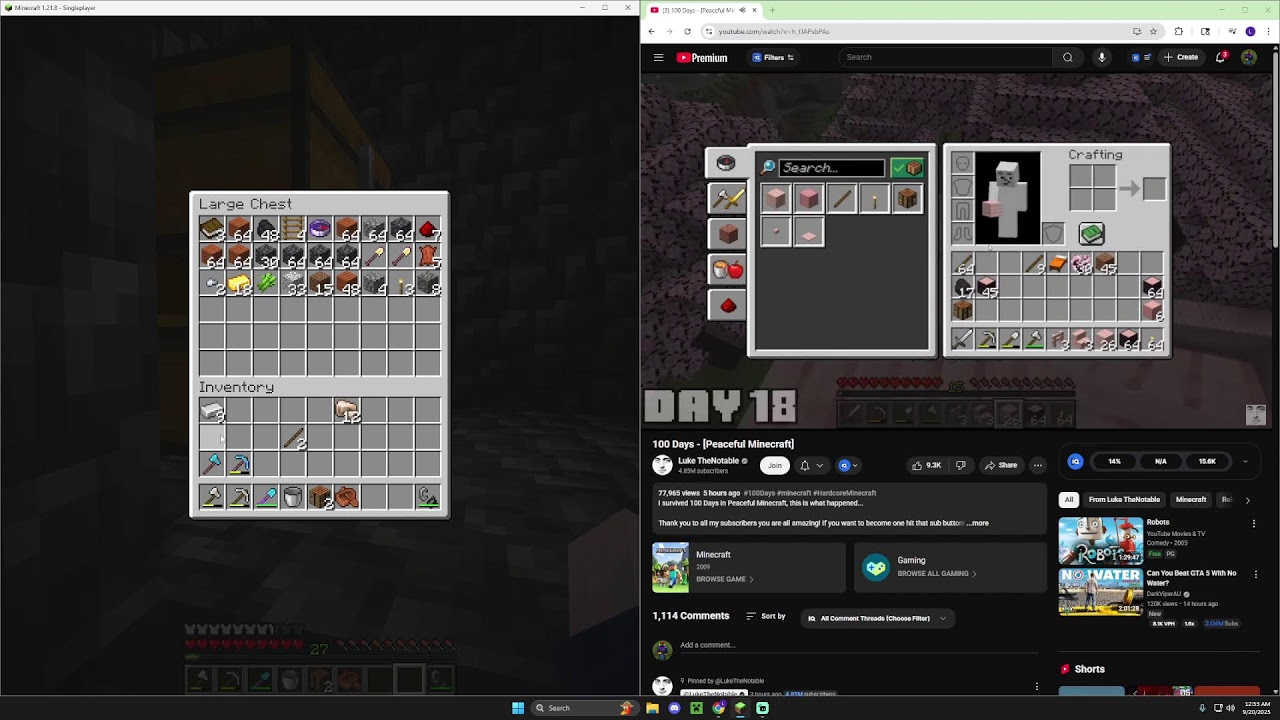Image resolution: width=1280 pixels, height=720 pixels.
Task: Select the iron ingot stack in Inventory
Action: (x=211, y=410)
